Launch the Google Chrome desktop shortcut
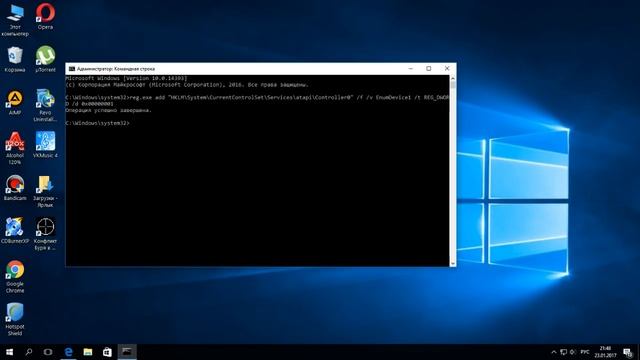This screenshot has height=360, width=640. [15, 277]
